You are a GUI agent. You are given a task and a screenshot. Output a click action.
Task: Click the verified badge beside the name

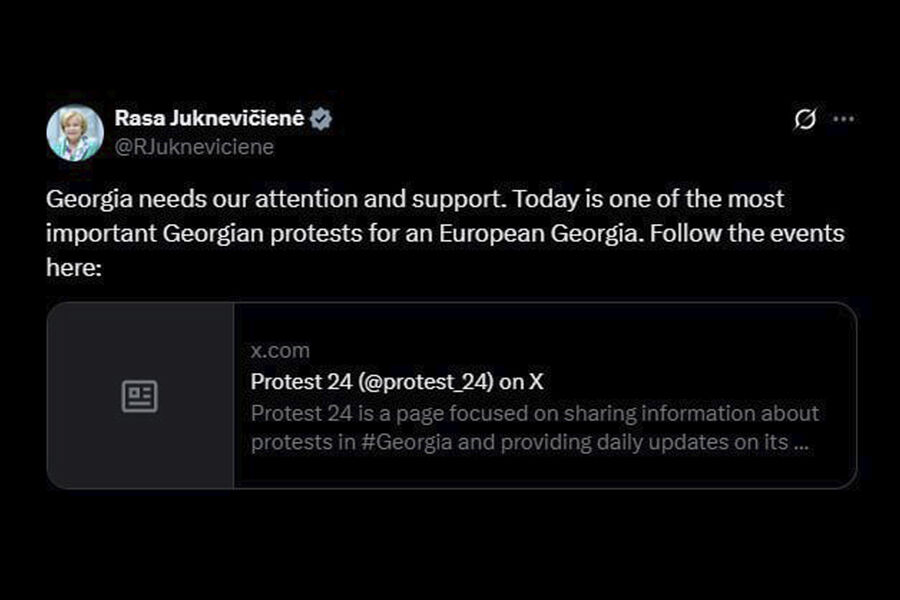[x=321, y=118]
